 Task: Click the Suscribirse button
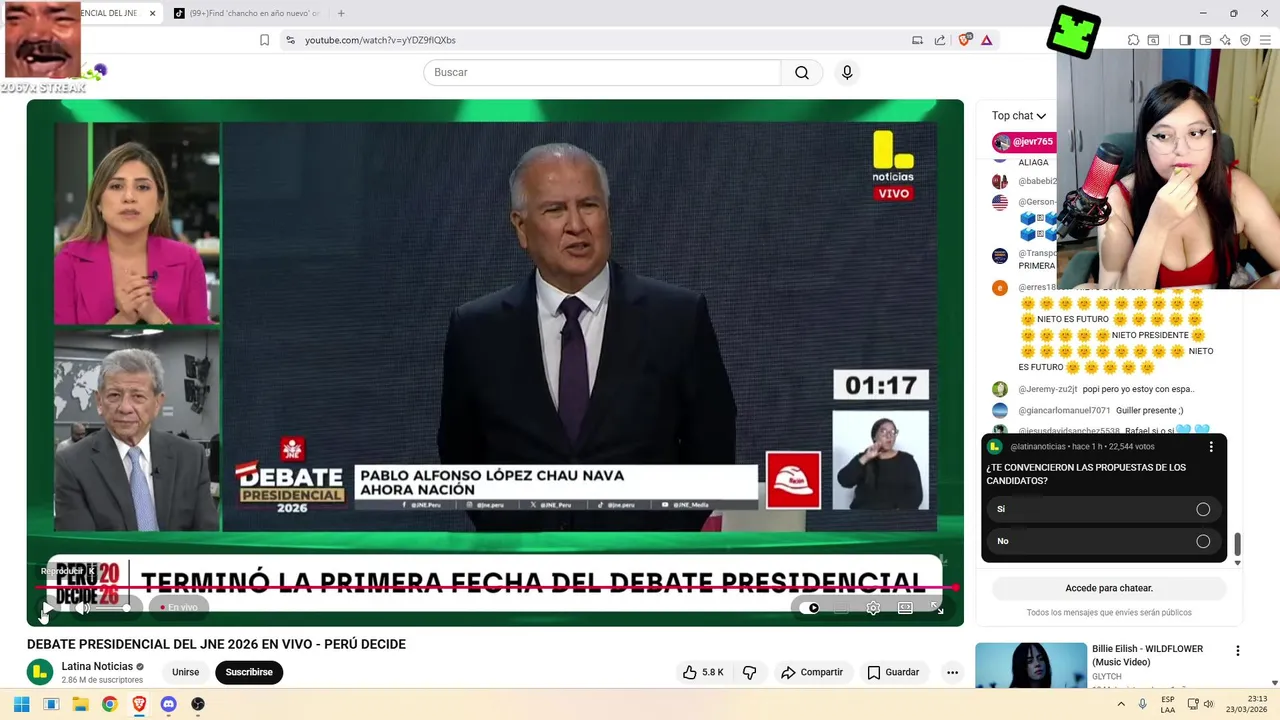point(249,672)
